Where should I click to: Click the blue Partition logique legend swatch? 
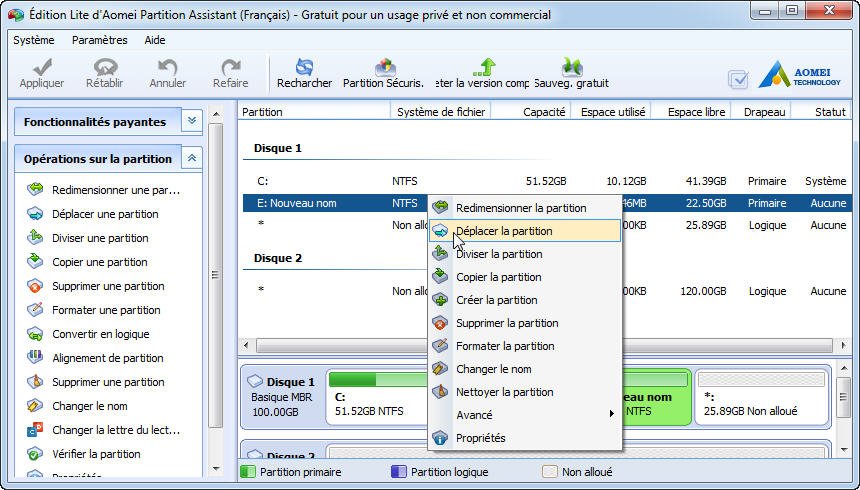[x=399, y=472]
